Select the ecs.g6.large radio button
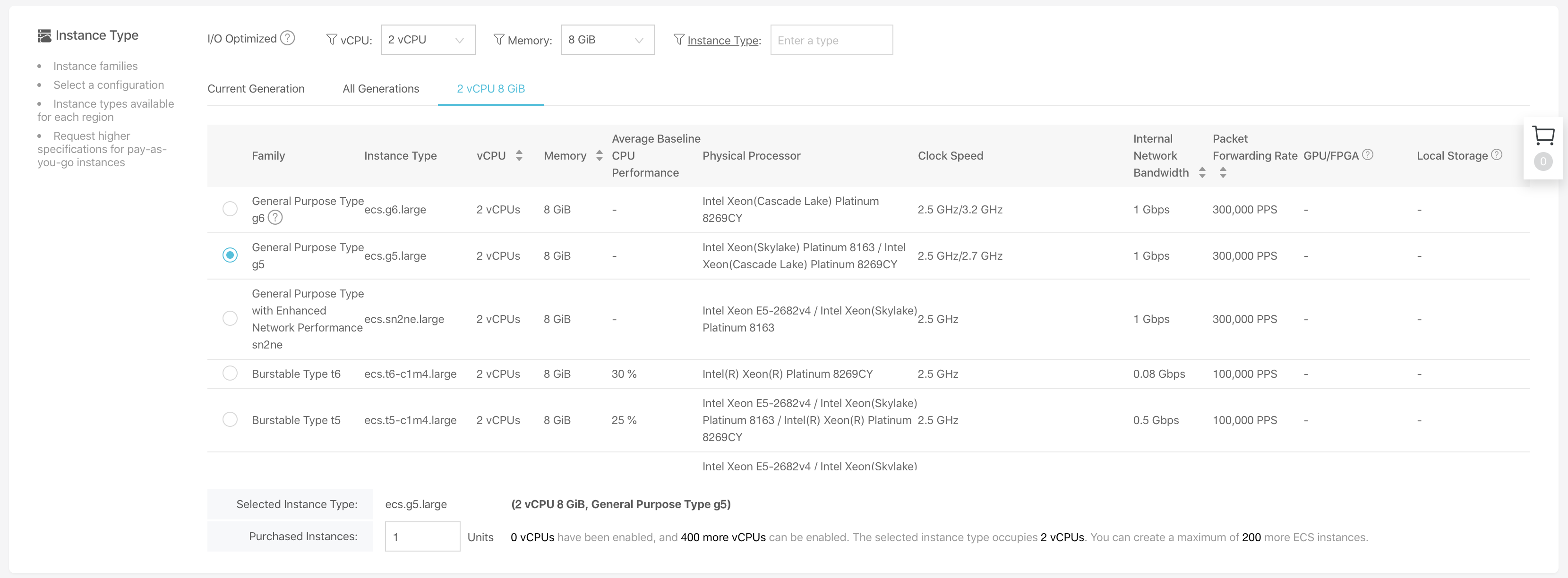 coord(230,209)
